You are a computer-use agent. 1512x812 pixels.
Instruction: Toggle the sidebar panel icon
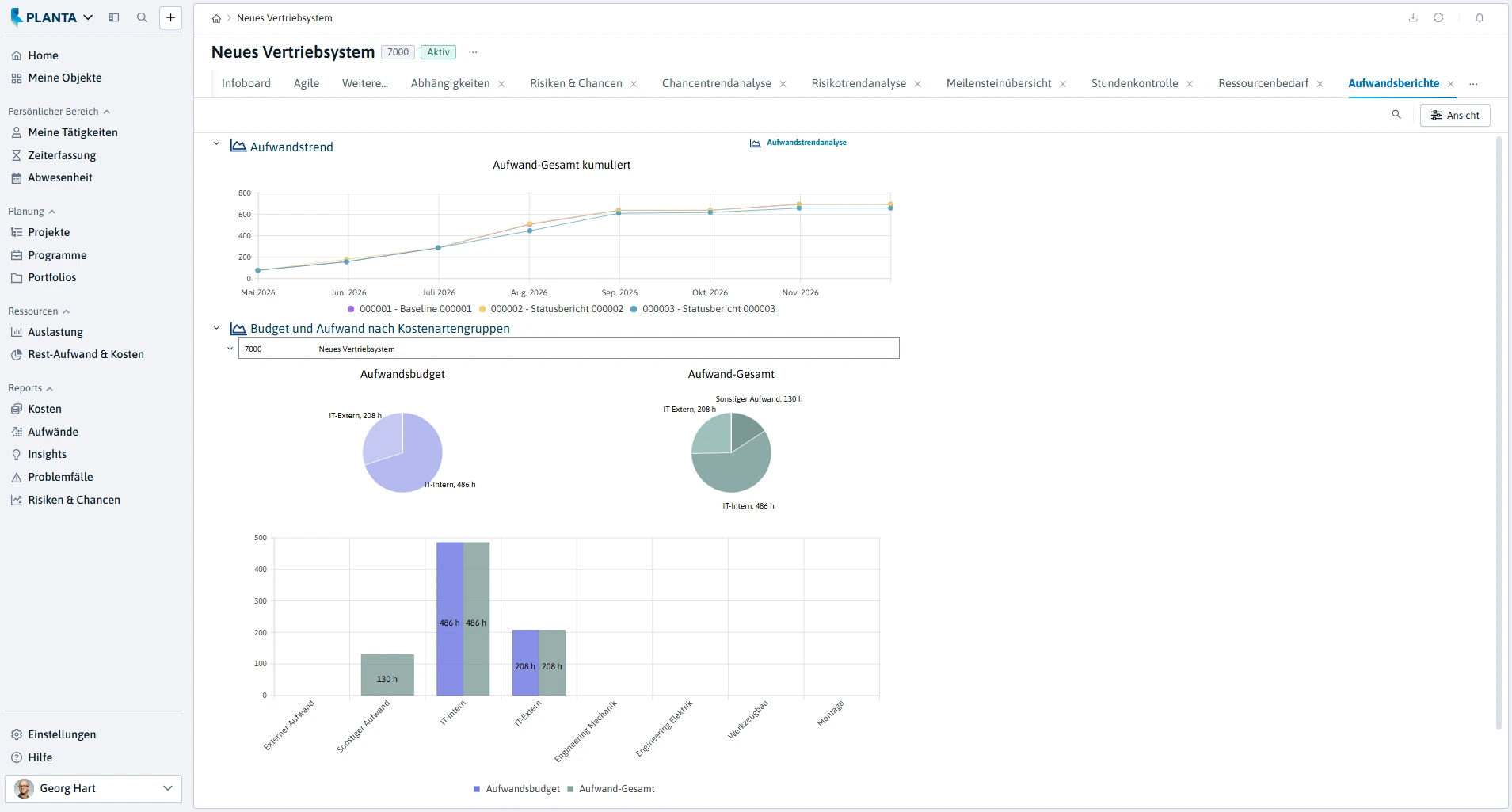114,17
